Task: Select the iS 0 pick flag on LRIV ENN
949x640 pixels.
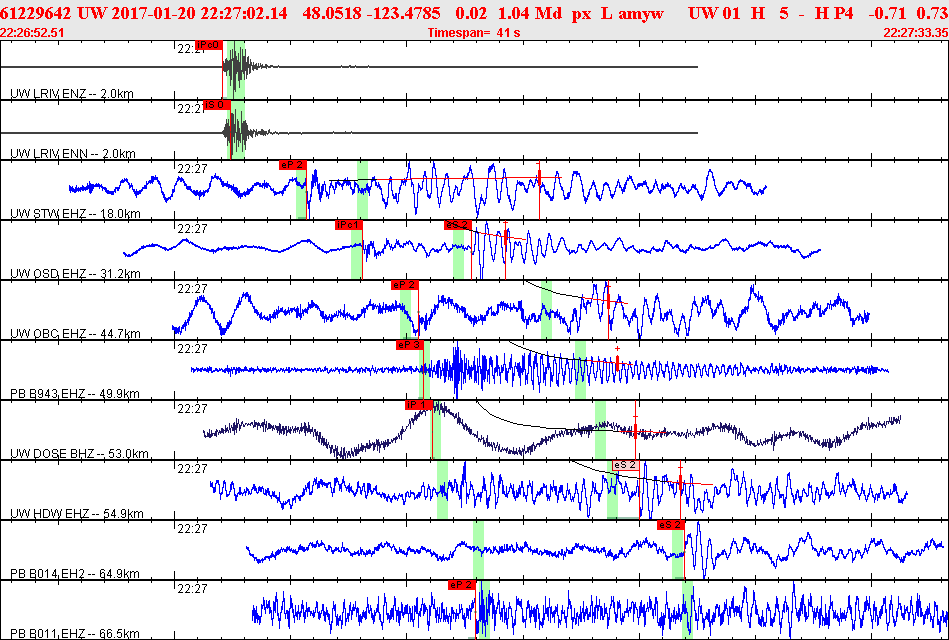Action: 216,104
